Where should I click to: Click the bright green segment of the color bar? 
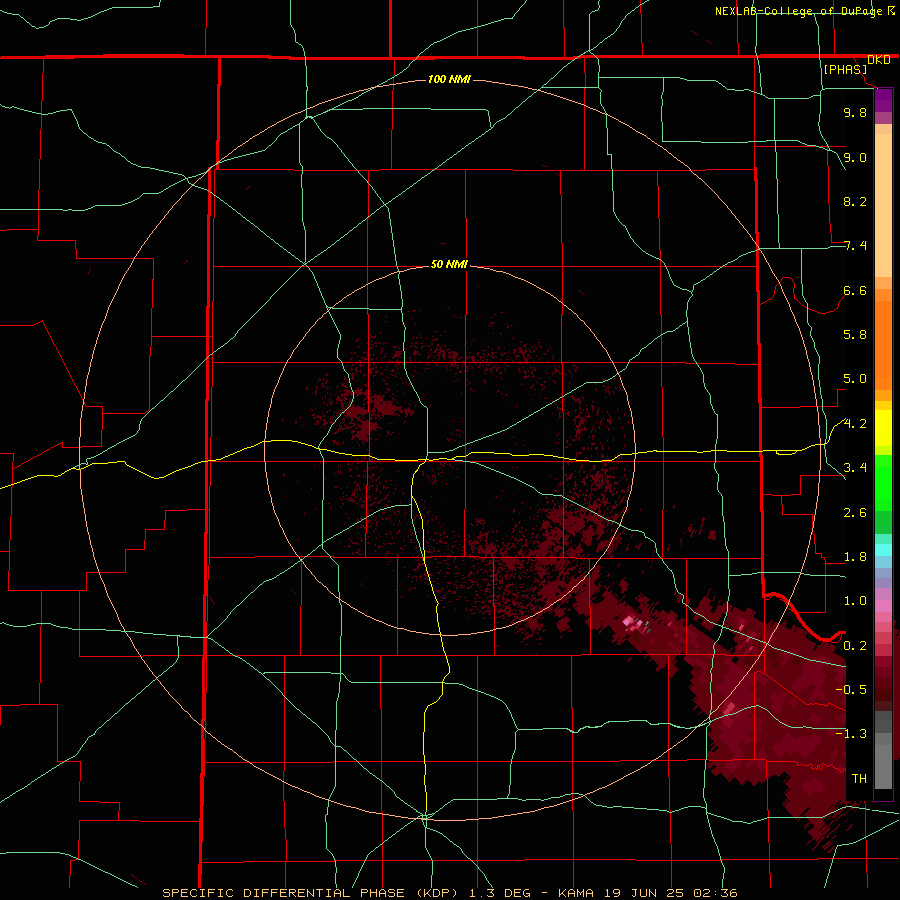(x=883, y=483)
